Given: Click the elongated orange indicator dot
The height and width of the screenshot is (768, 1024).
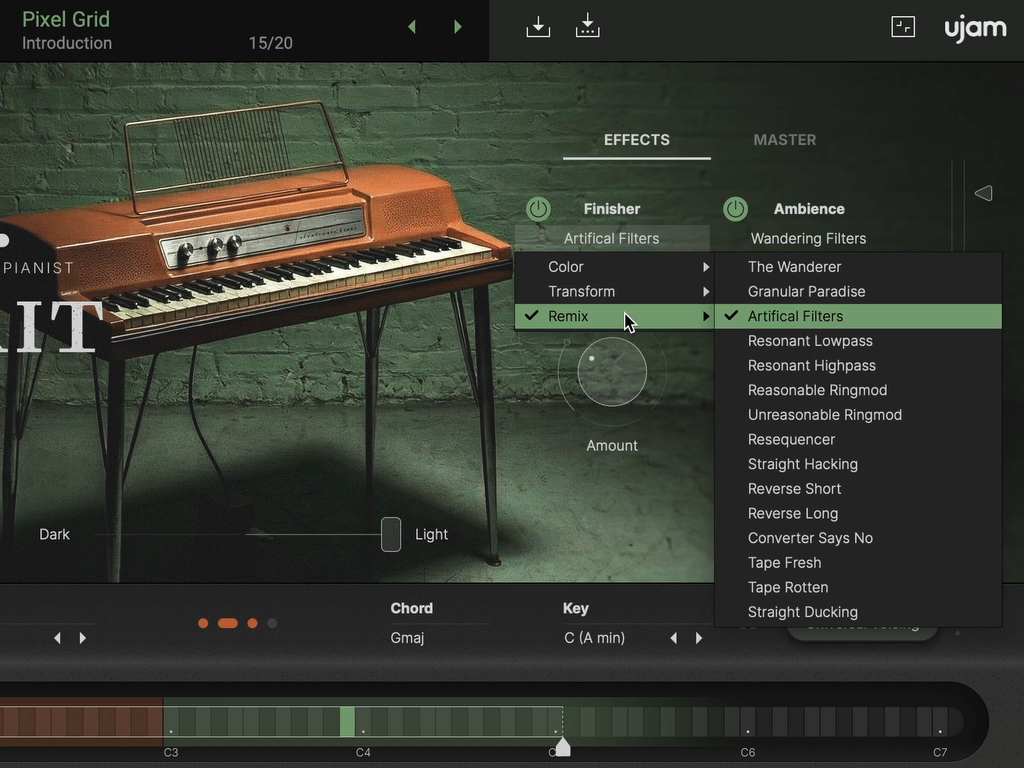Looking at the screenshot, I should 227,624.
